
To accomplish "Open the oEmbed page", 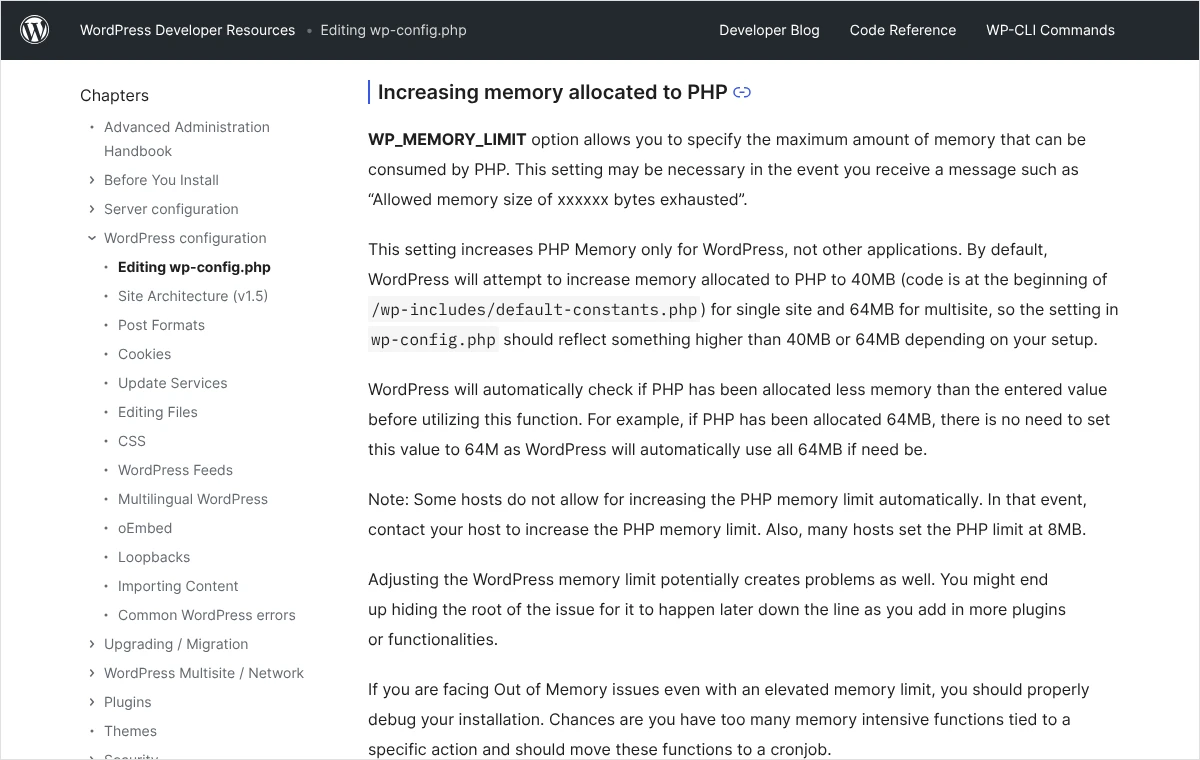I will point(145,528).
